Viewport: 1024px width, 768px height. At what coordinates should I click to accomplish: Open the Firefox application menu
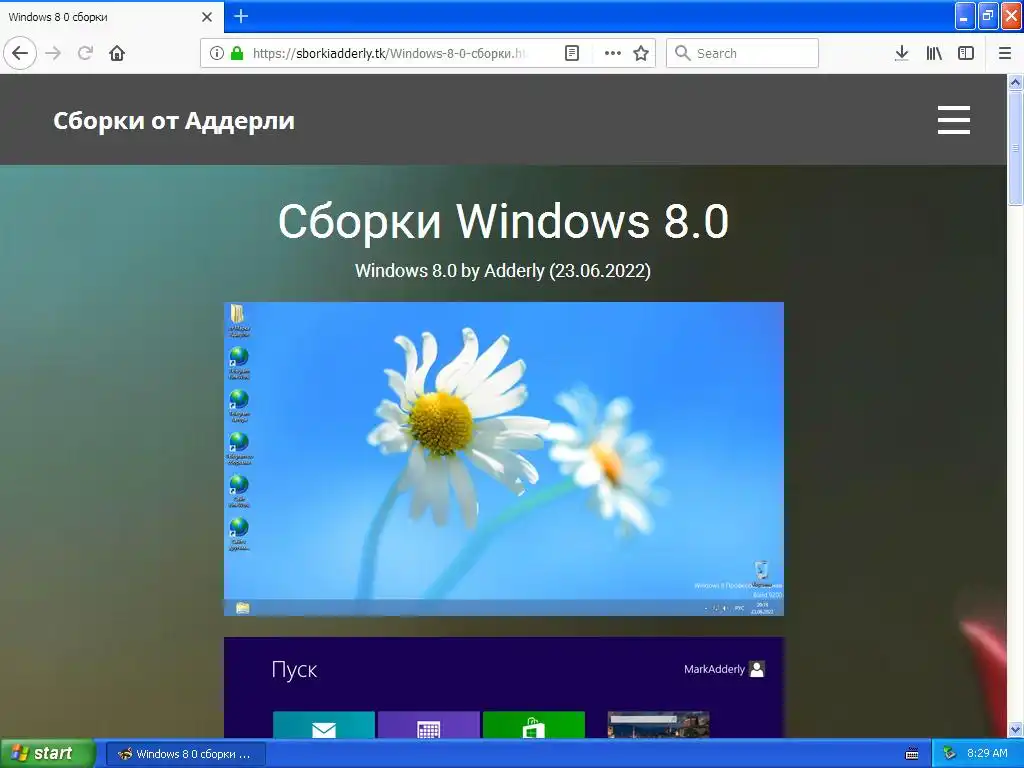[1004, 53]
